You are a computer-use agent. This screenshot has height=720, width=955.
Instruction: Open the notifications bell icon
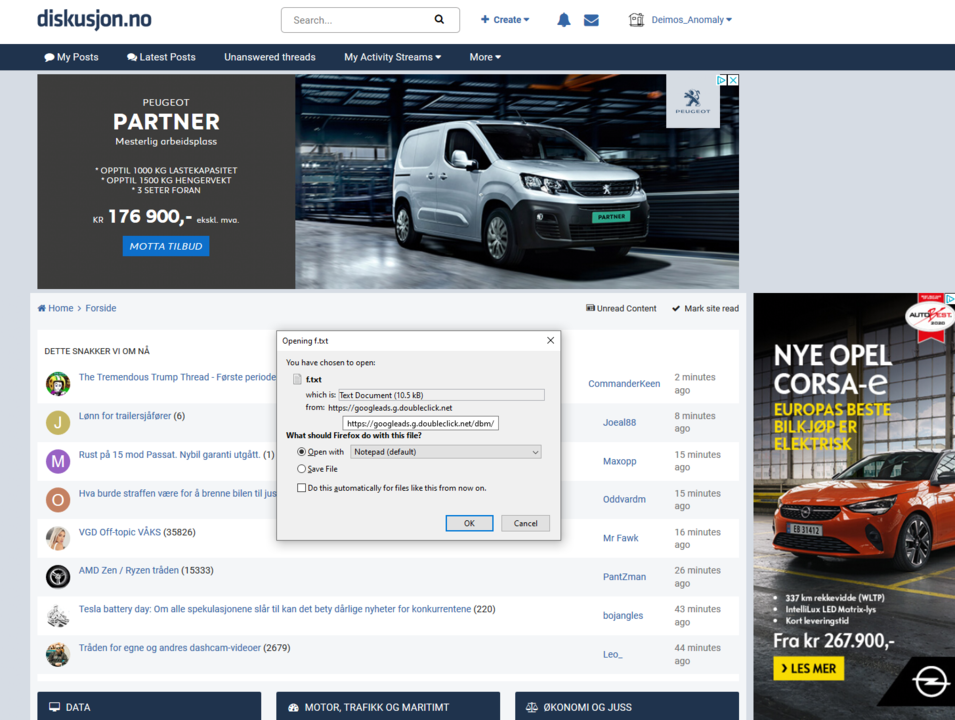point(564,20)
